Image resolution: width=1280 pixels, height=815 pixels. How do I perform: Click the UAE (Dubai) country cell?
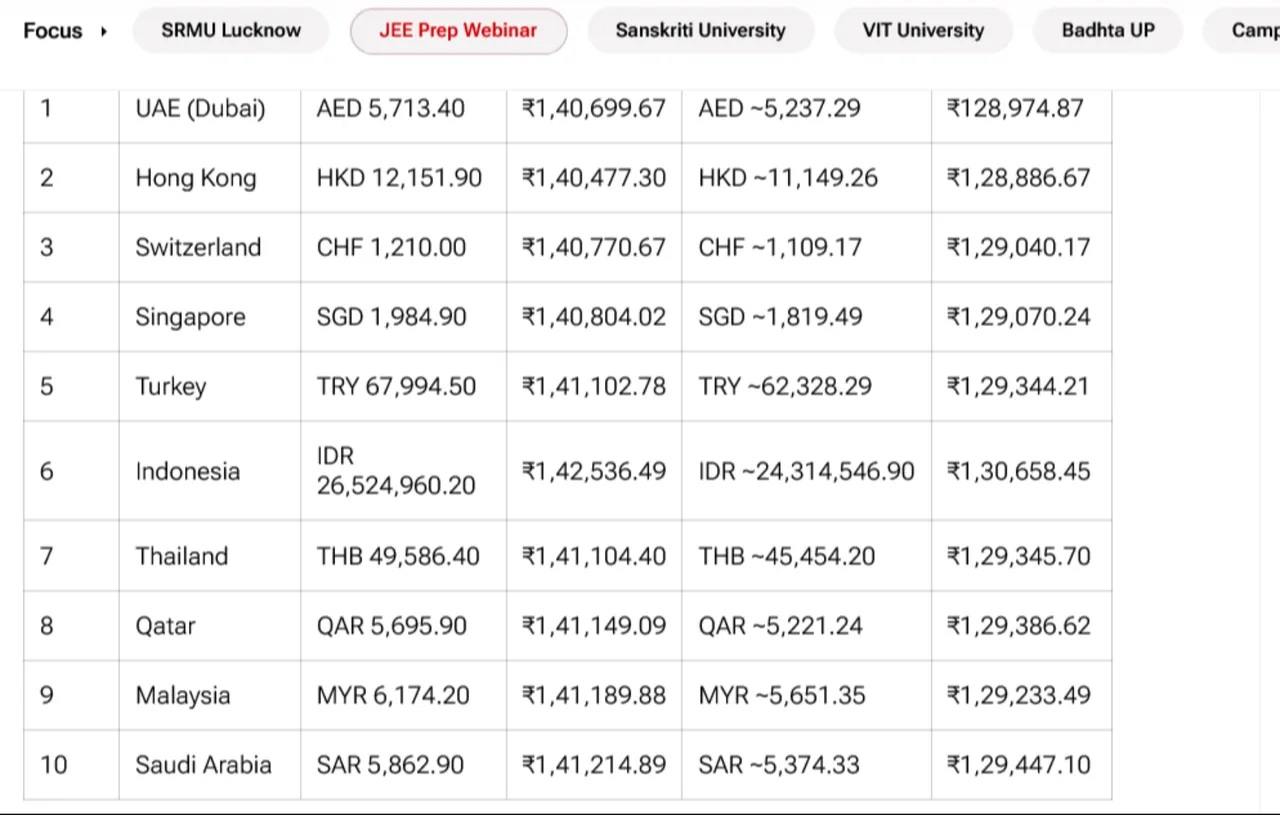(201, 108)
